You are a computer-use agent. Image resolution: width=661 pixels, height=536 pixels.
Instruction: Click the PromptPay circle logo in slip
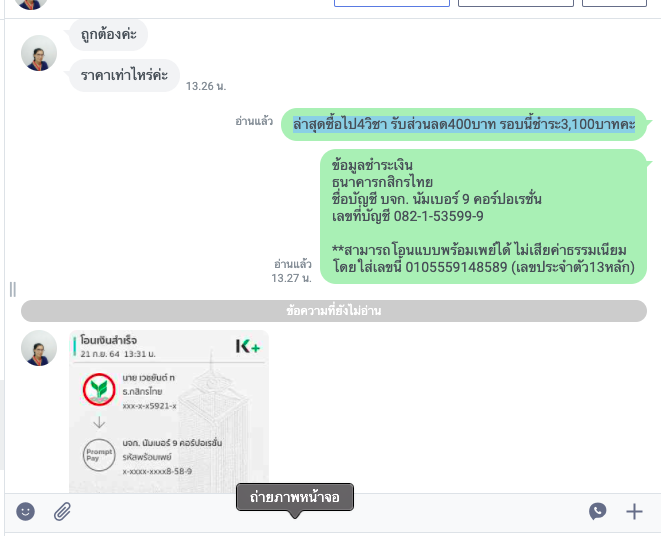99,455
